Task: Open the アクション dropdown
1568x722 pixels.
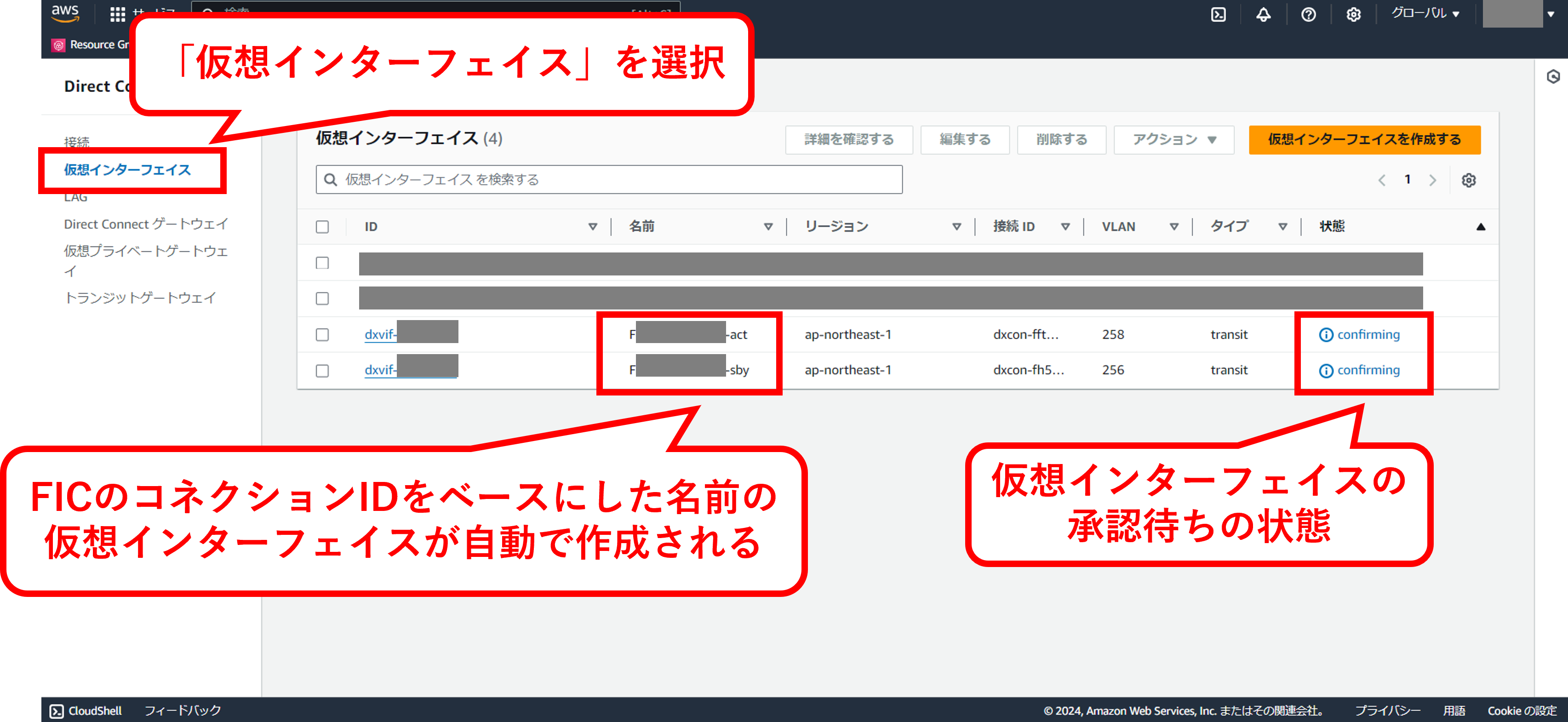Action: click(1173, 140)
